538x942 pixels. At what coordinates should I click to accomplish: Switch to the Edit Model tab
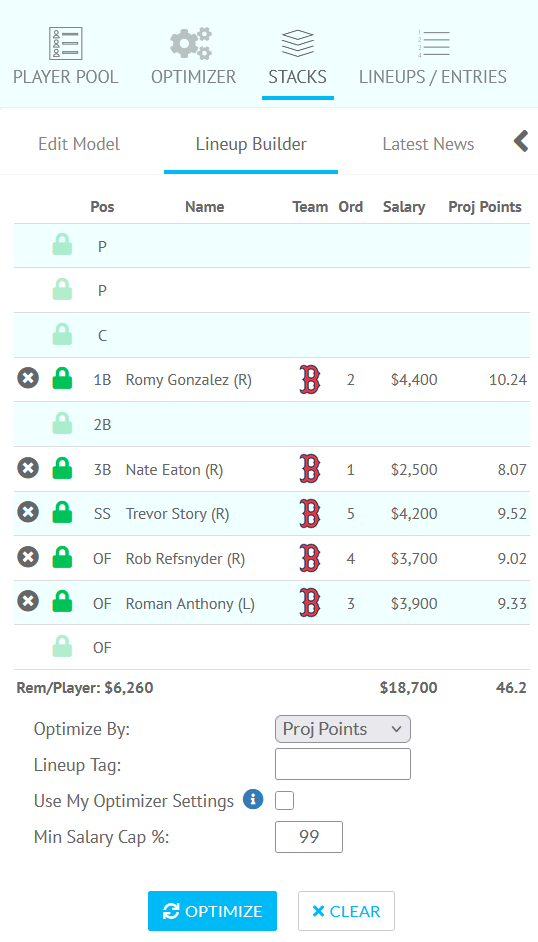79,144
